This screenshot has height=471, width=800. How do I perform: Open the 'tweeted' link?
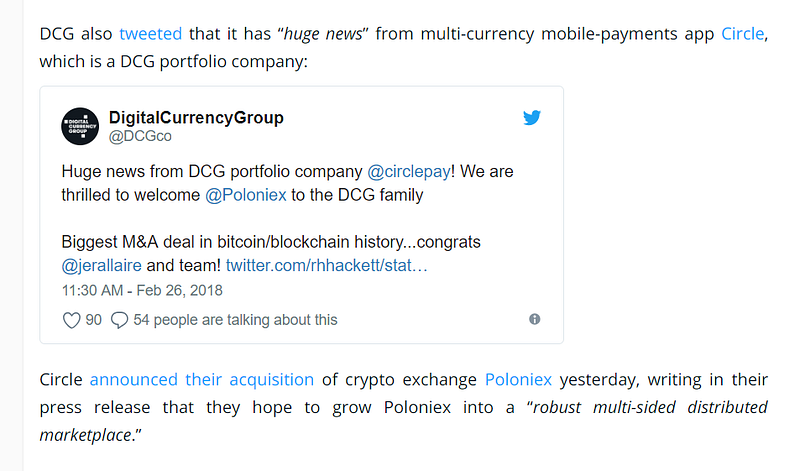coord(150,33)
